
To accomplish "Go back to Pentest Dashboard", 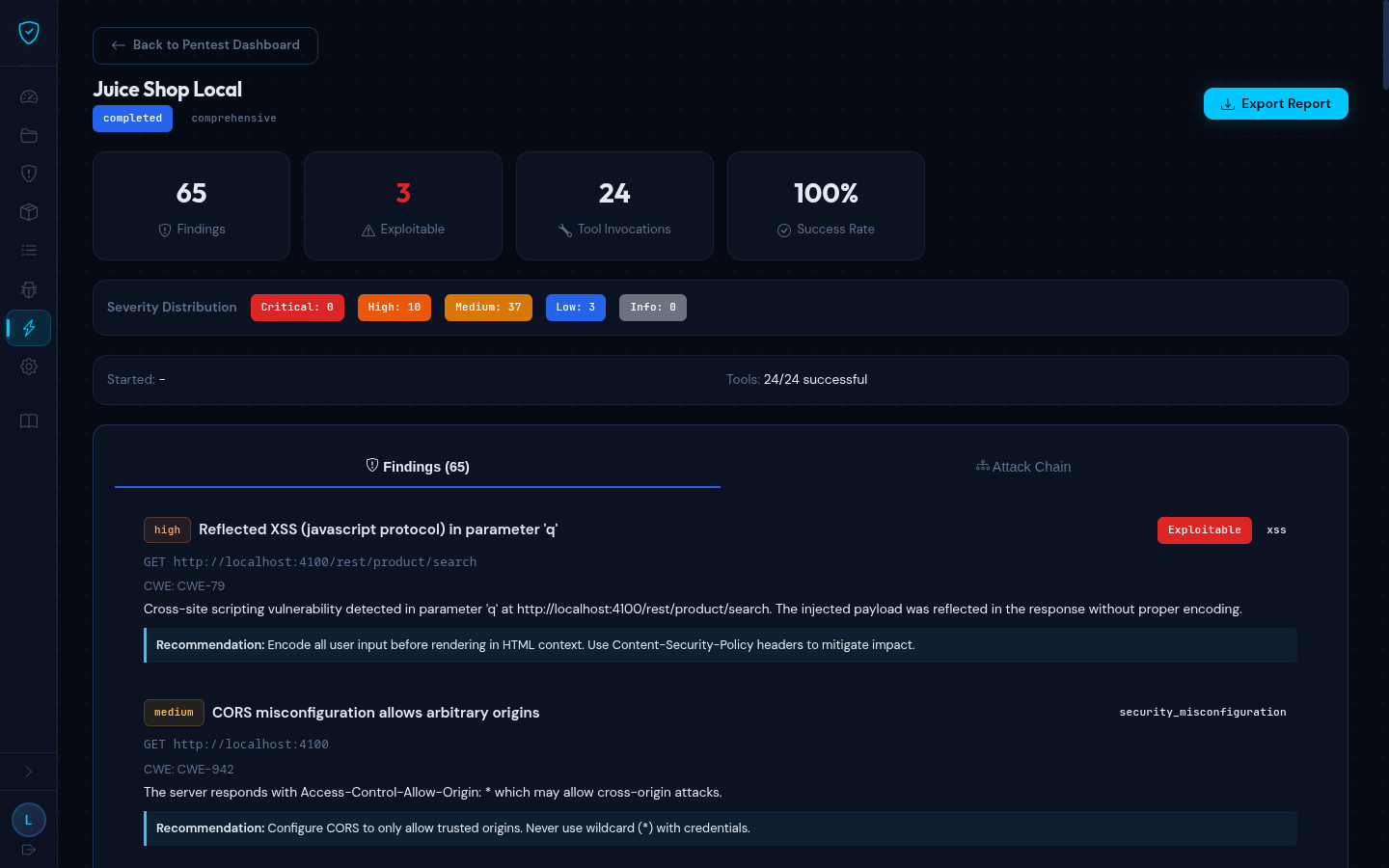I will click(205, 45).
